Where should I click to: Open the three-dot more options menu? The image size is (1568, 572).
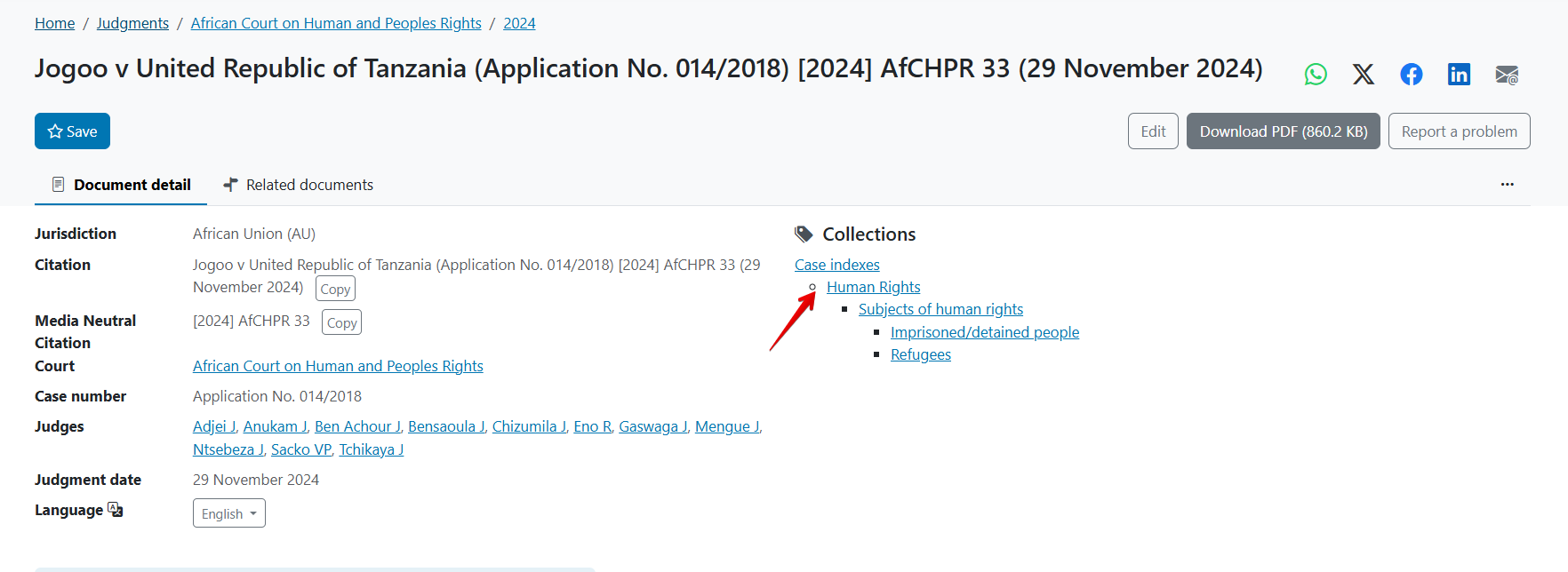[x=1507, y=185]
